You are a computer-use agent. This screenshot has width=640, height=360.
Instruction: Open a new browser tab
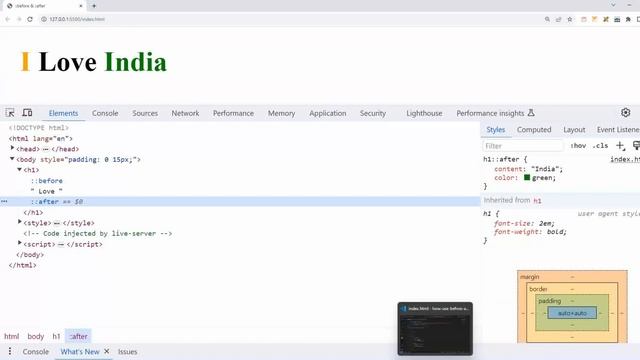click(94, 6)
